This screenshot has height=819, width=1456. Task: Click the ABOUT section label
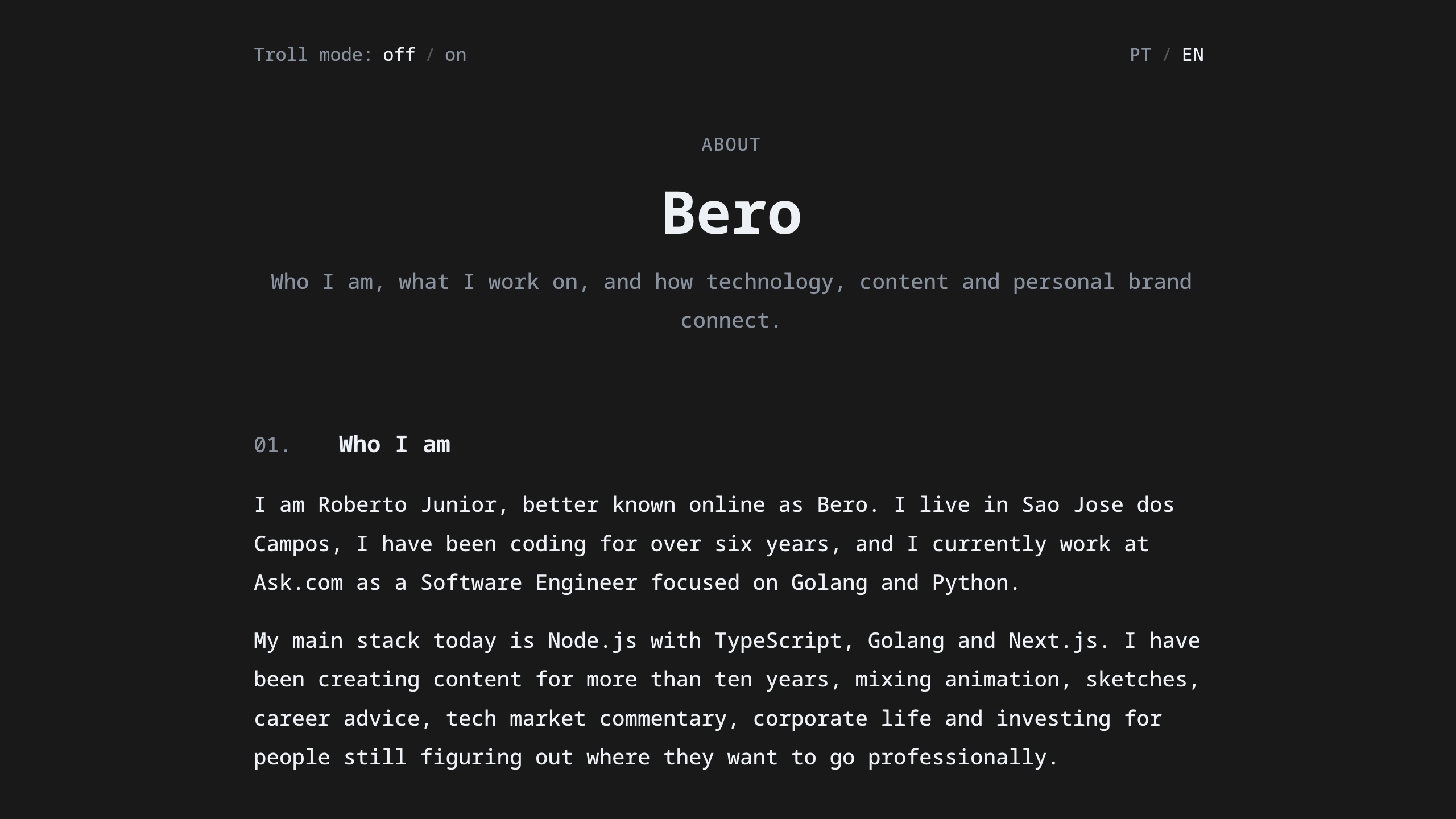pyautogui.click(x=730, y=145)
